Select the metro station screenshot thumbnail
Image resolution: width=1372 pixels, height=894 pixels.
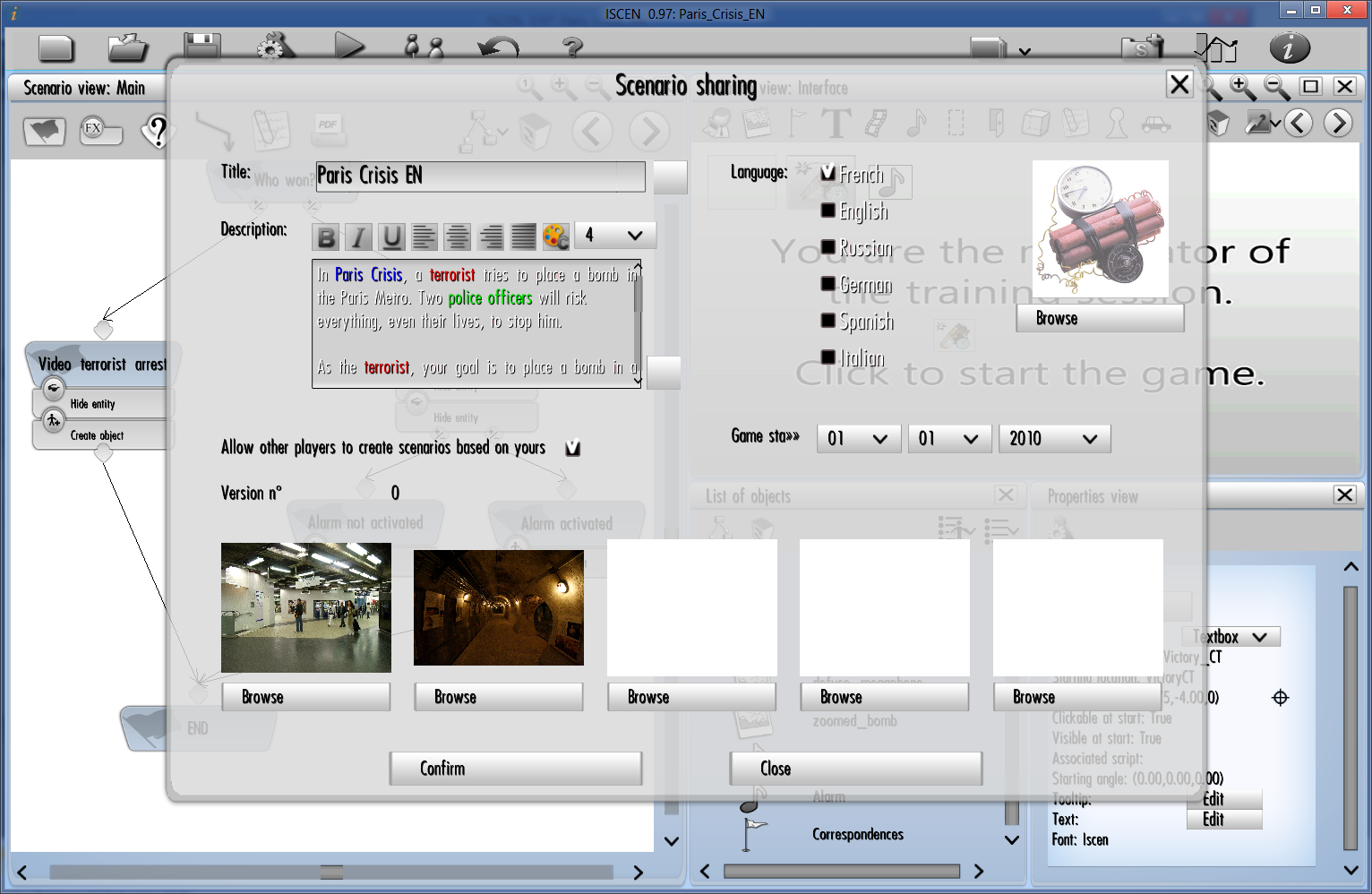click(306, 607)
